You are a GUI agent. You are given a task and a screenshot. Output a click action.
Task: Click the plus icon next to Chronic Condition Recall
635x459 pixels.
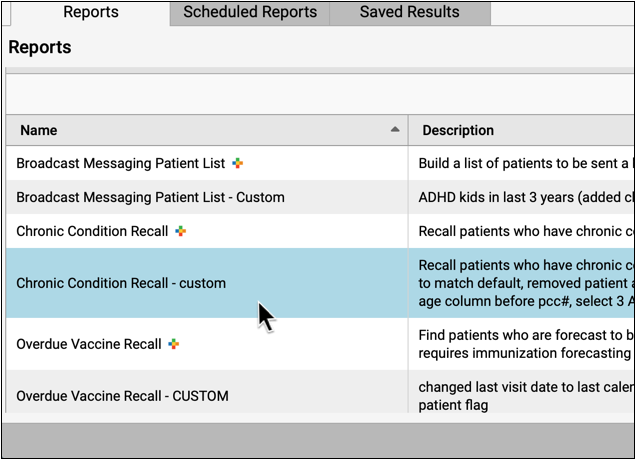tap(181, 231)
